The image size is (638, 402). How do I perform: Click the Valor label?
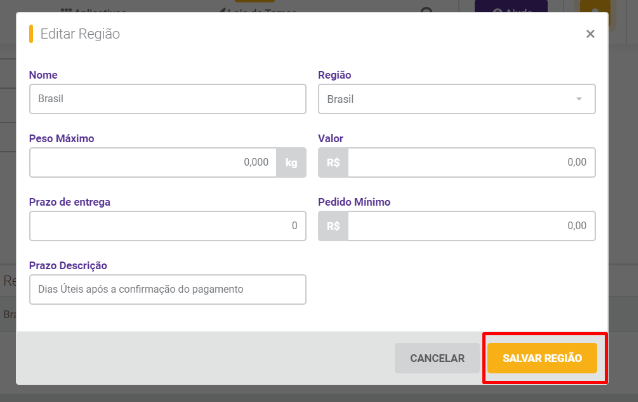point(330,138)
